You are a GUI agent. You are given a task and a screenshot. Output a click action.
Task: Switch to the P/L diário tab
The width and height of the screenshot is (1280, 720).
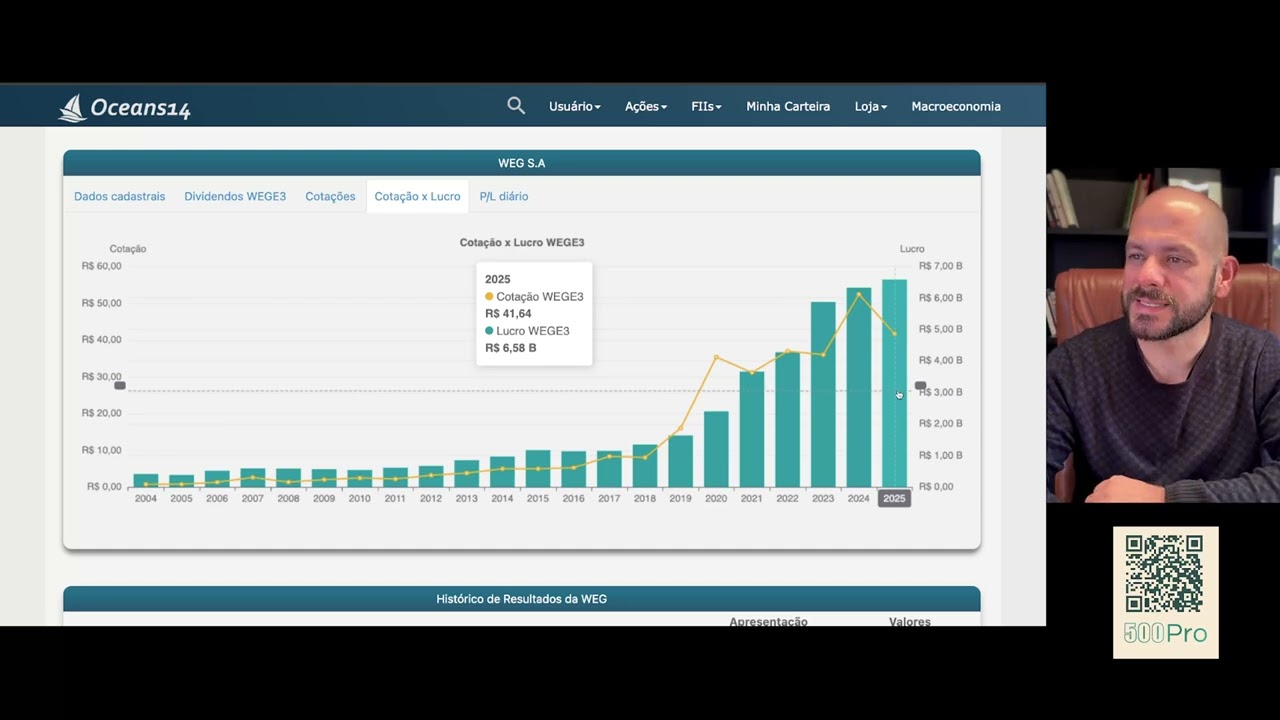504,196
